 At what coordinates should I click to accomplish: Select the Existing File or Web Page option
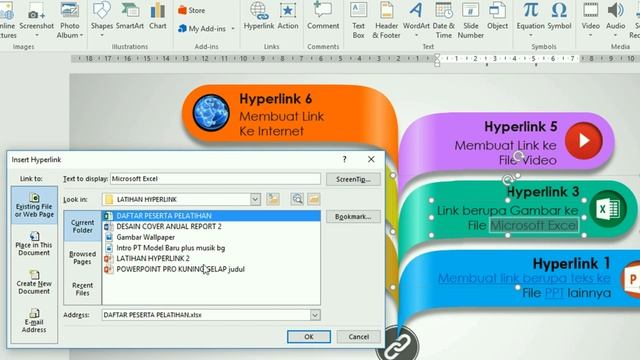coord(34,206)
